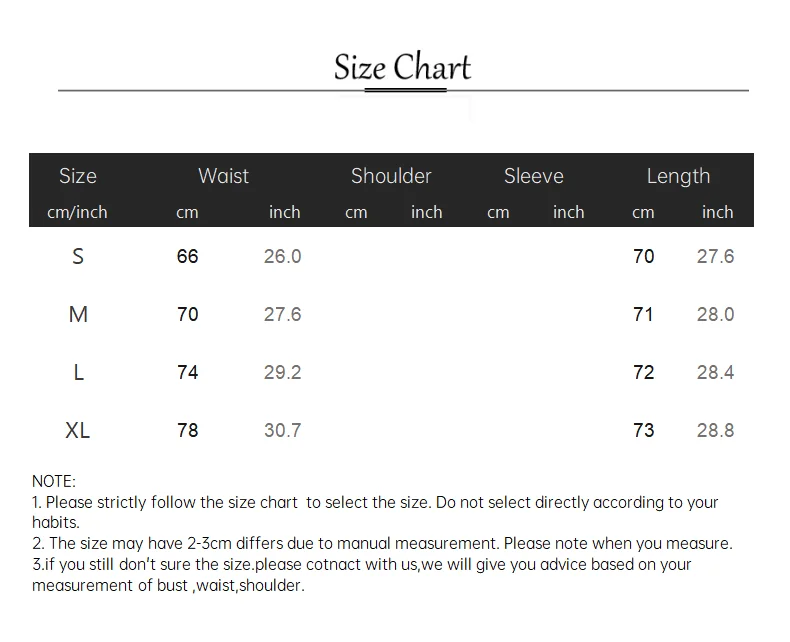Select the XL size row label
Screen dimensions: 790x642
coord(78,430)
